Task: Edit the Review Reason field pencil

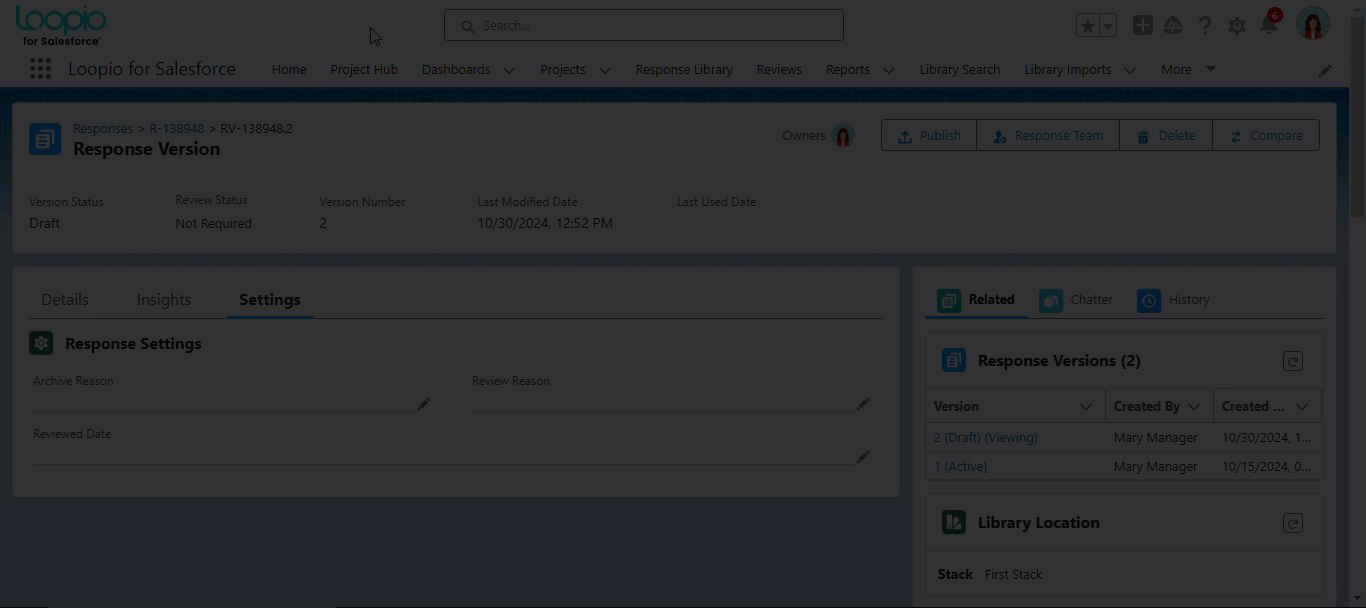Action: (x=863, y=404)
